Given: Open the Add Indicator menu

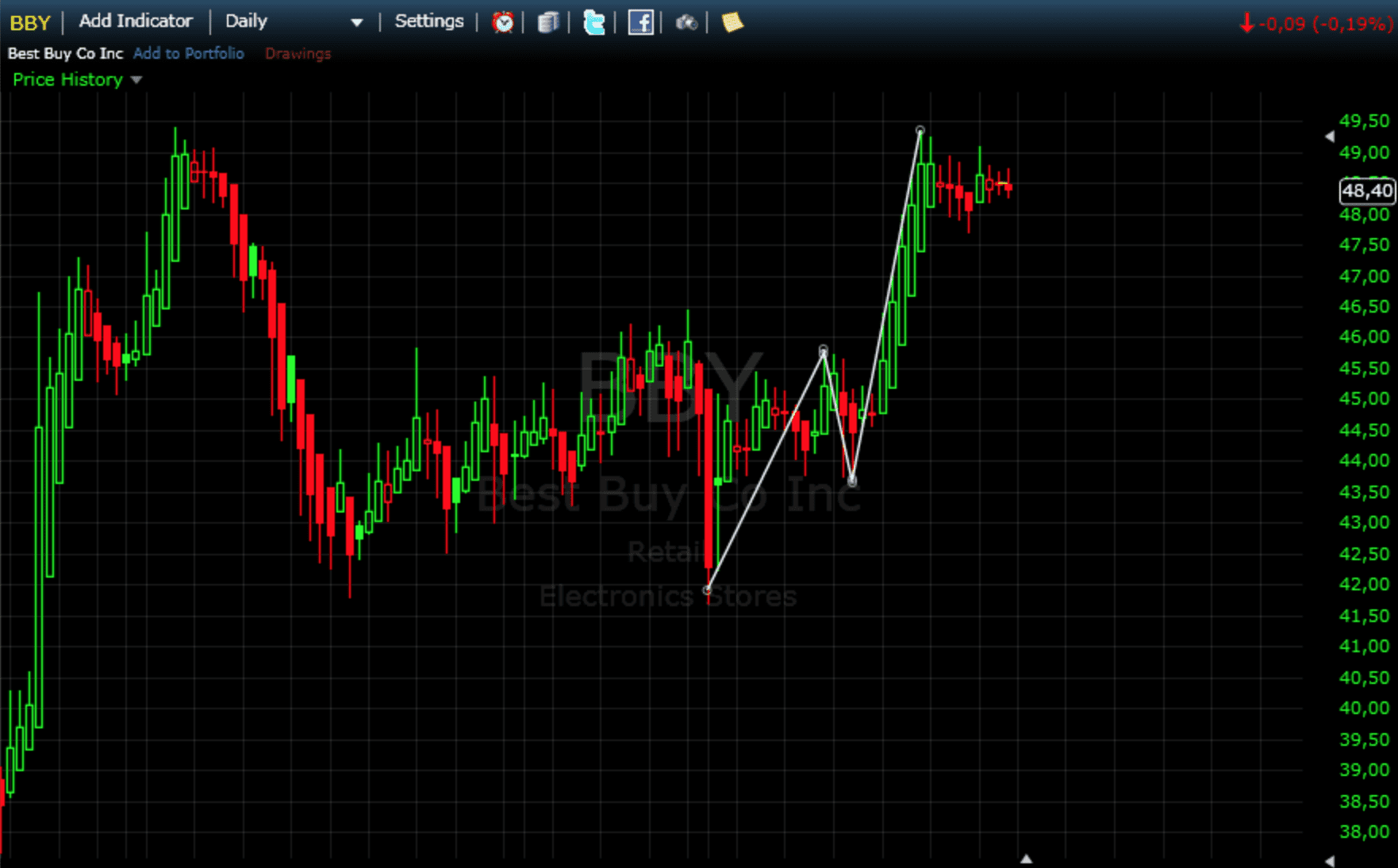Looking at the screenshot, I should pos(136,21).
